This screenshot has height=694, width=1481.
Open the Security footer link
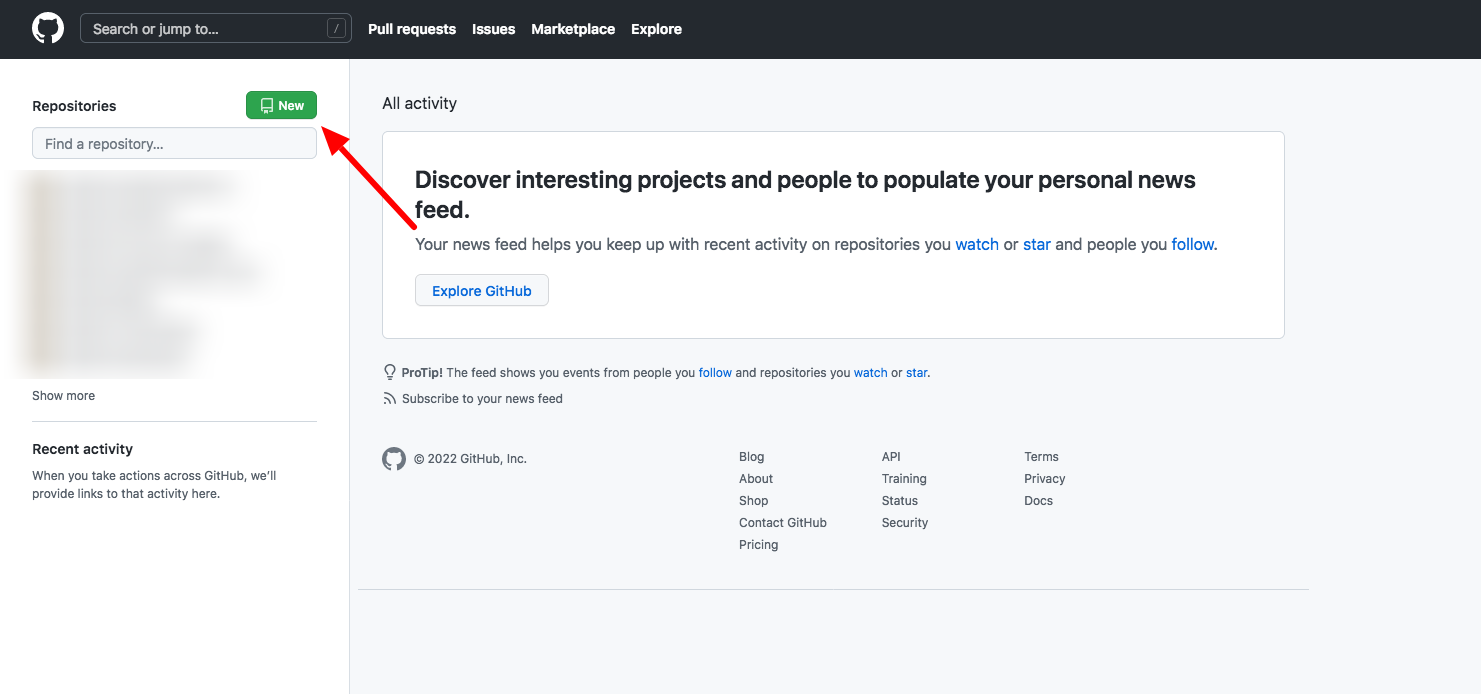pos(905,523)
